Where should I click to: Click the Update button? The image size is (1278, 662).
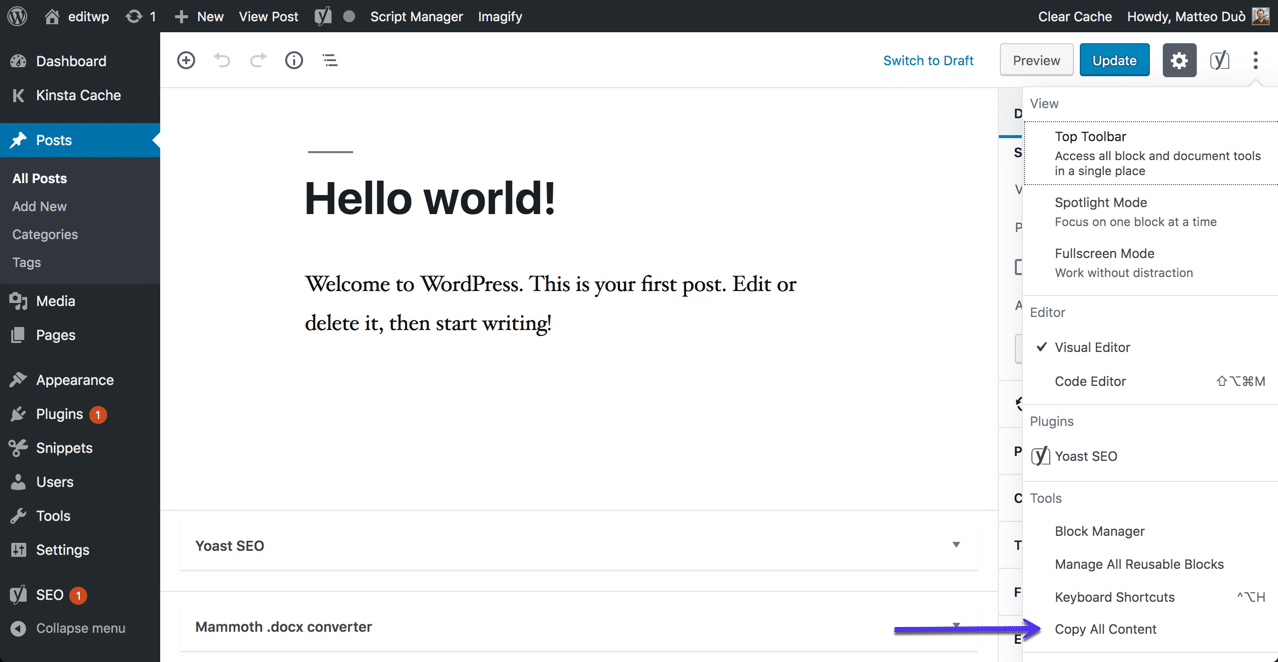pyautogui.click(x=1114, y=60)
